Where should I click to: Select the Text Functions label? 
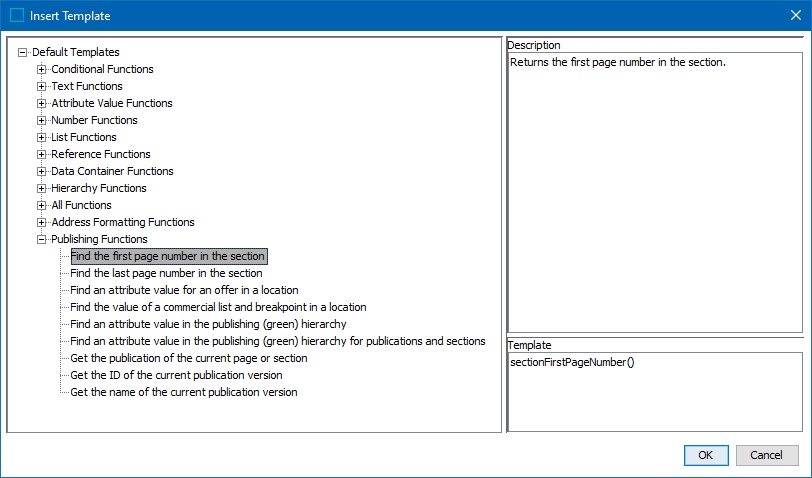click(86, 86)
